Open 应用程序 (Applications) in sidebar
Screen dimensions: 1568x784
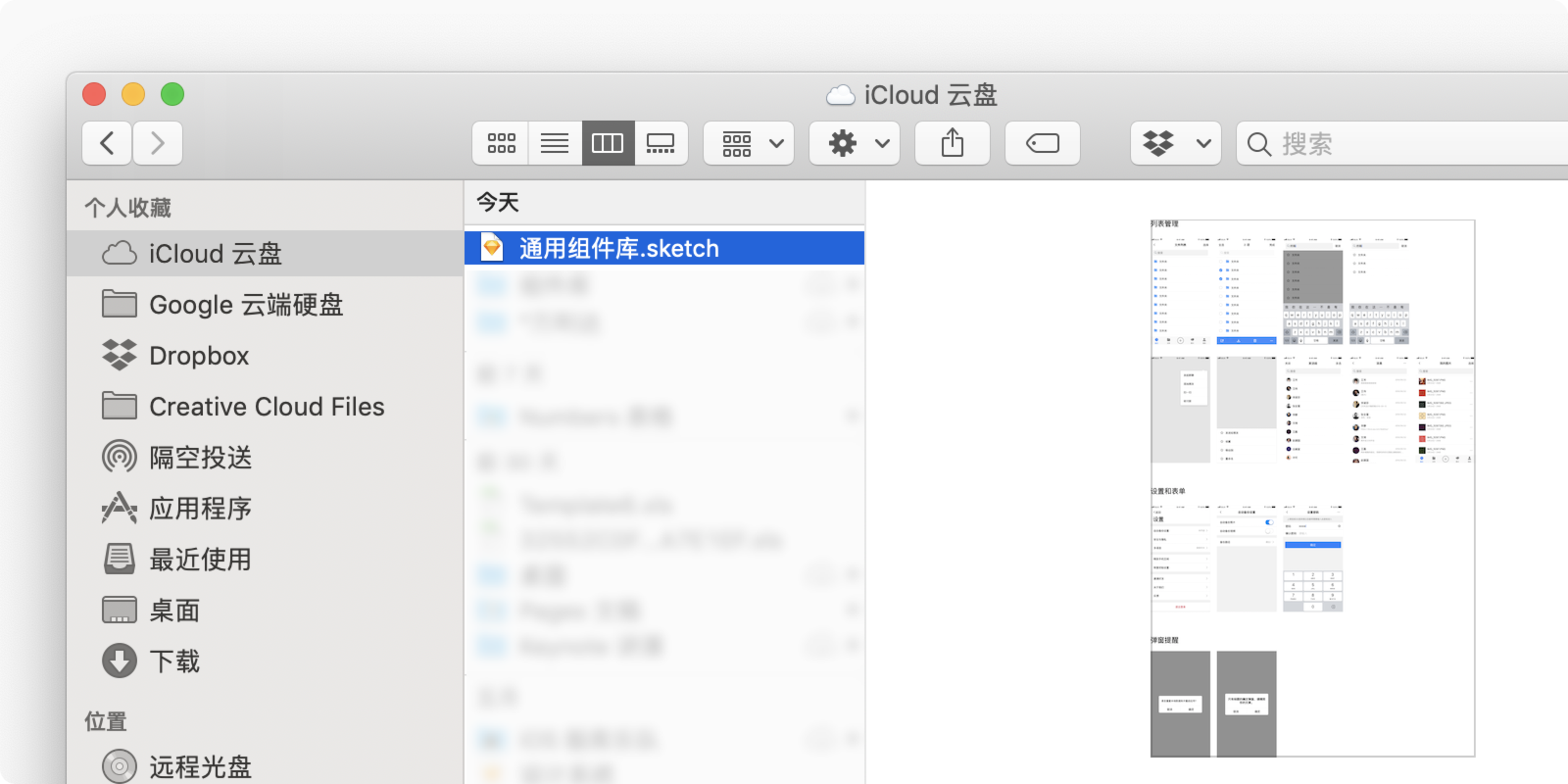tap(200, 509)
